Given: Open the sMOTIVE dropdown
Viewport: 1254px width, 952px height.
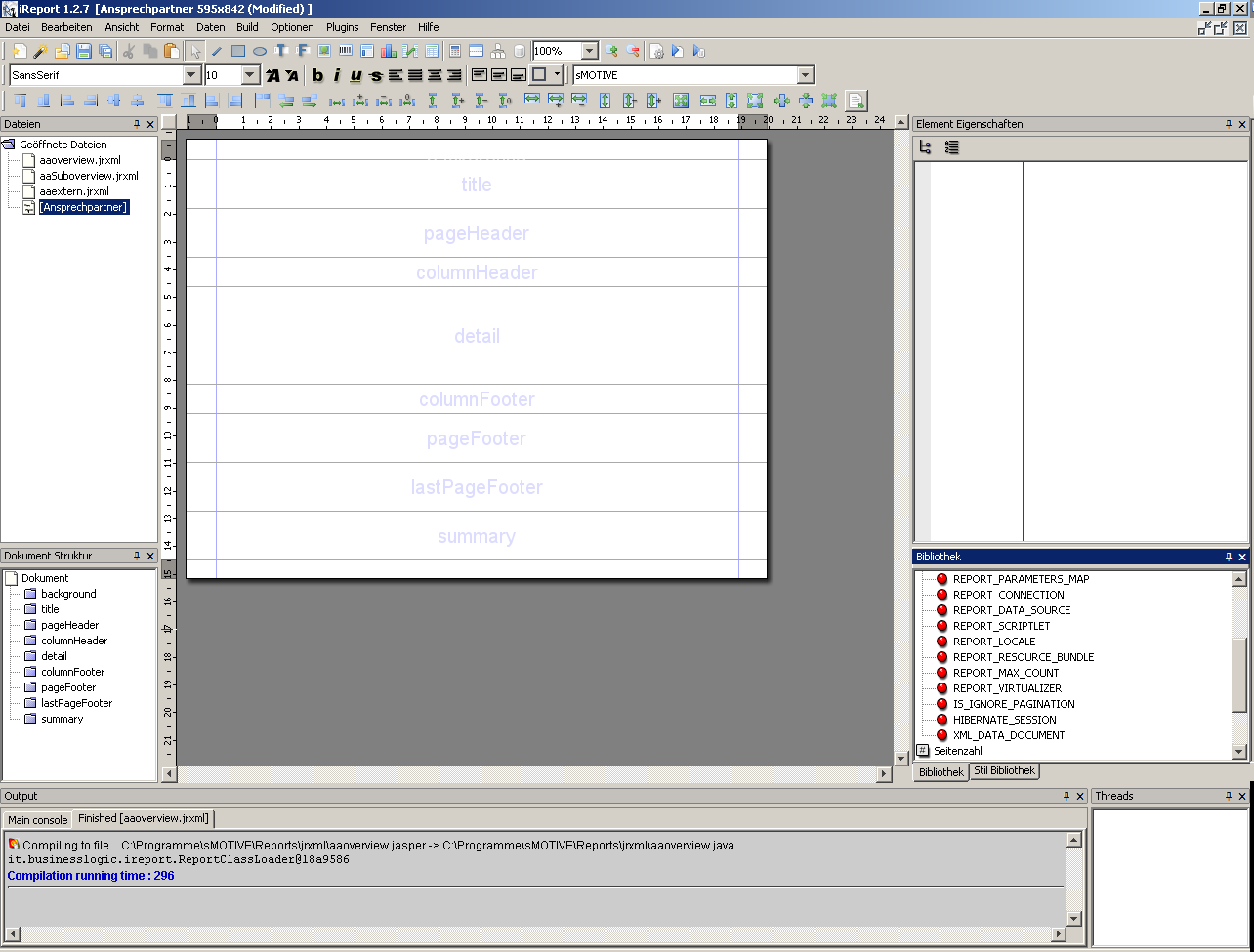Looking at the screenshot, I should click(x=805, y=75).
